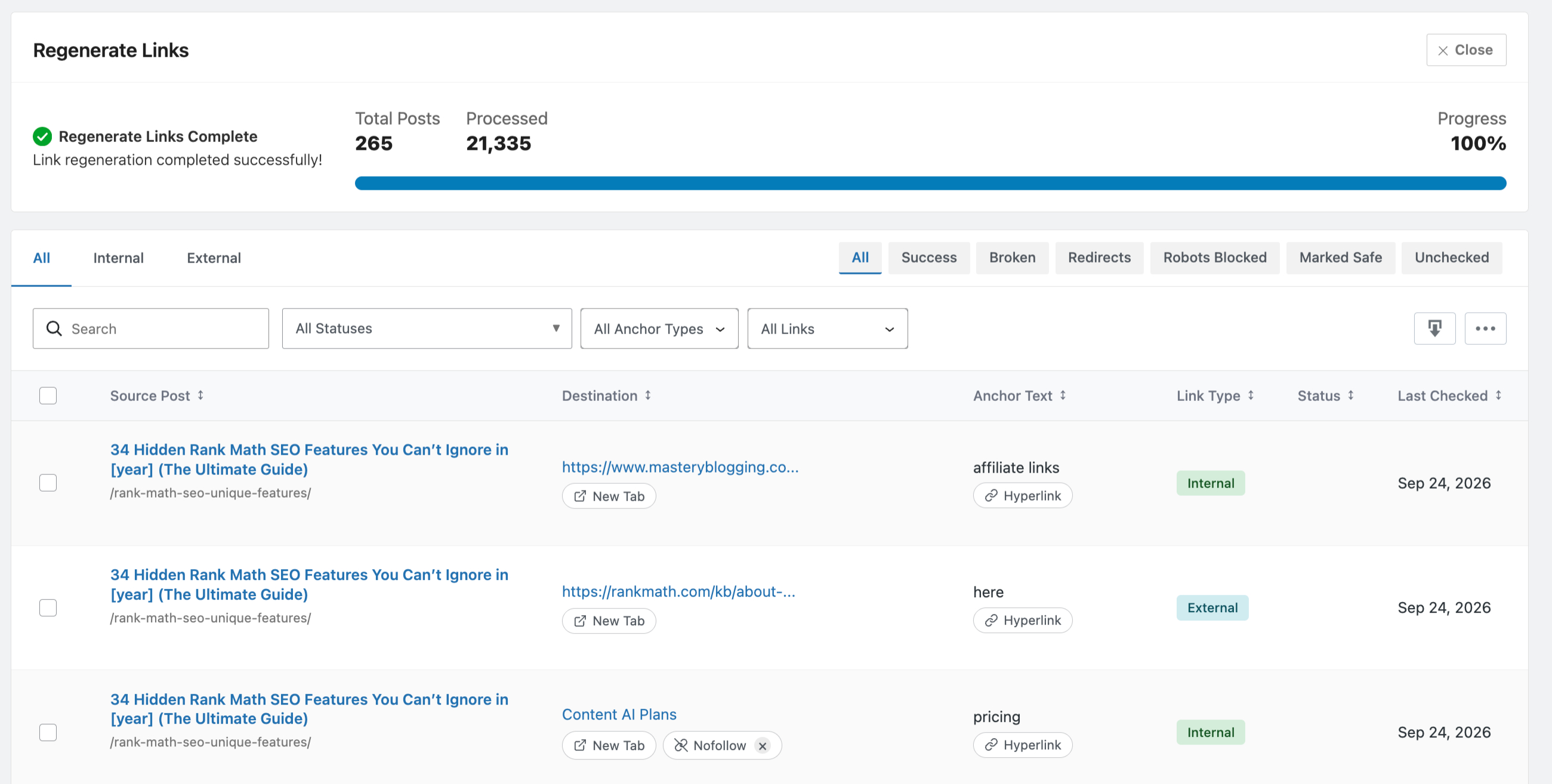This screenshot has height=784, width=1552.
Task: Filter by Unchecked tab
Action: point(1451,258)
